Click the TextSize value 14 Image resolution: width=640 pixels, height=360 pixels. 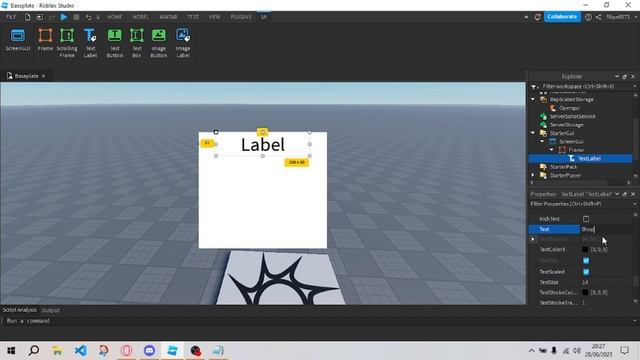coord(585,282)
